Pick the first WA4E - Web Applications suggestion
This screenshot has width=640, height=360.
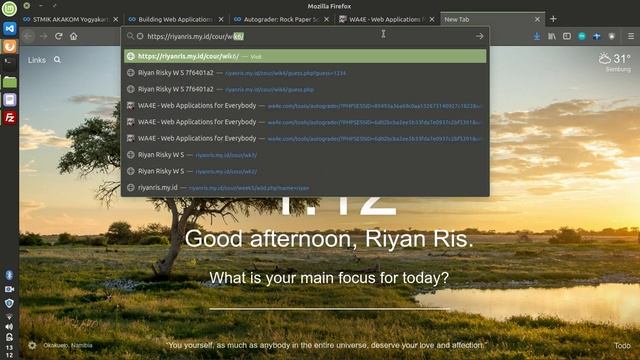pos(305,105)
